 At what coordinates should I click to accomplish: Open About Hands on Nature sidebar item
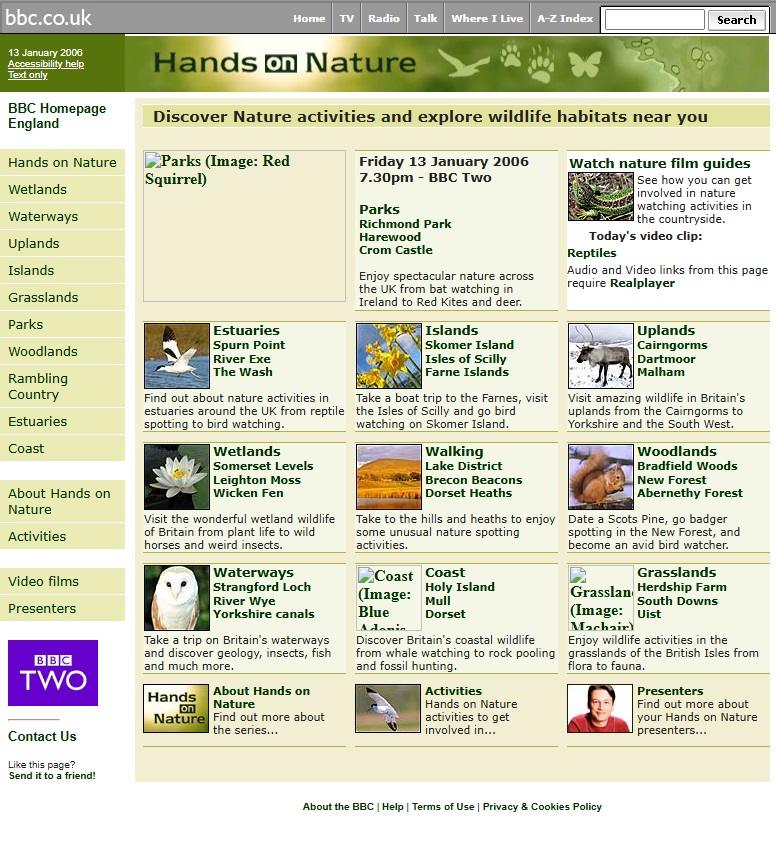(x=62, y=501)
